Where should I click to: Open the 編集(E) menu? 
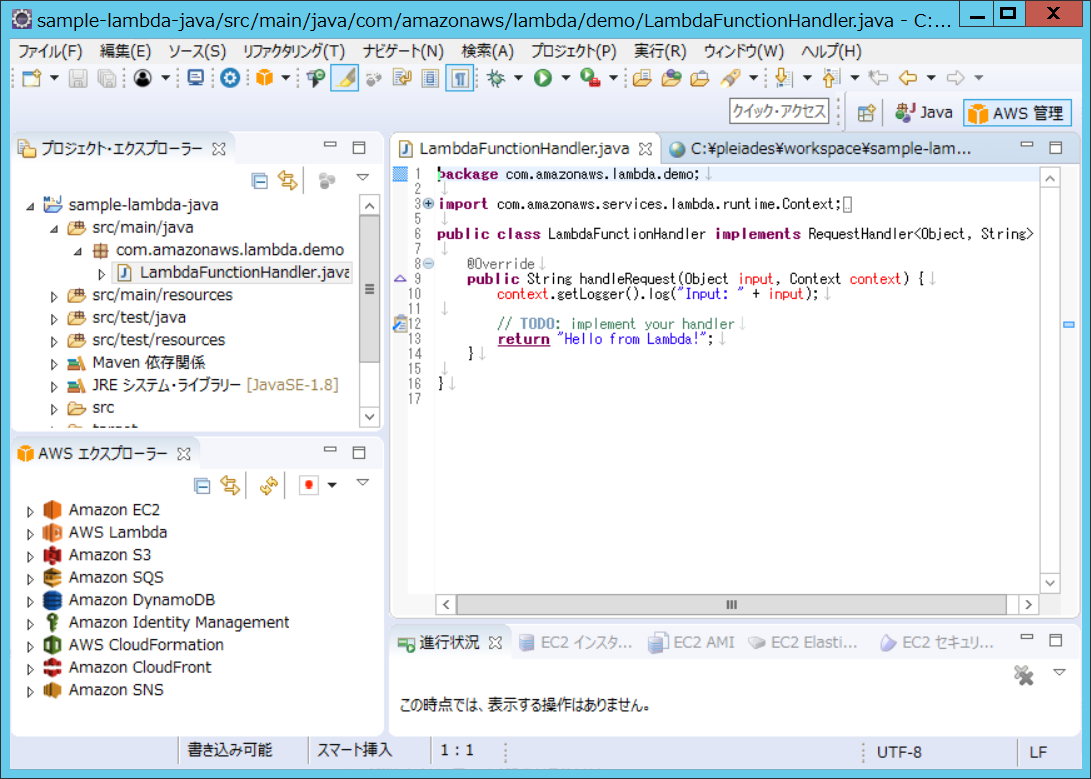click(125, 51)
